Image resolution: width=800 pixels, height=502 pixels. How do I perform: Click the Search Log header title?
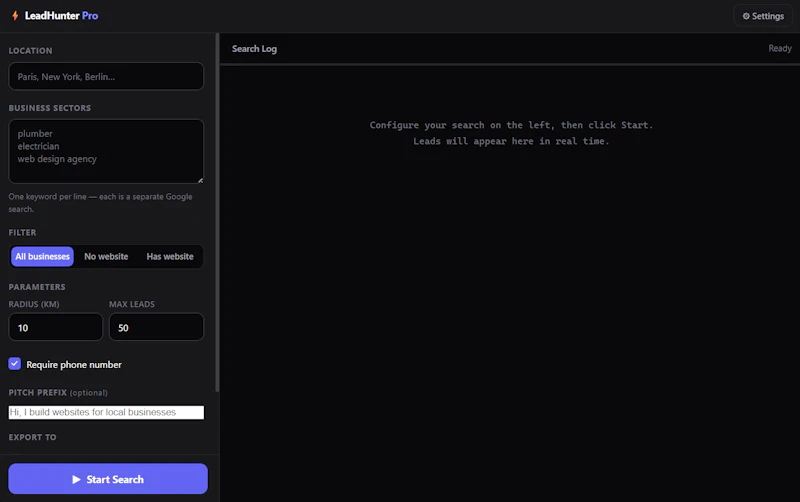coord(254,49)
